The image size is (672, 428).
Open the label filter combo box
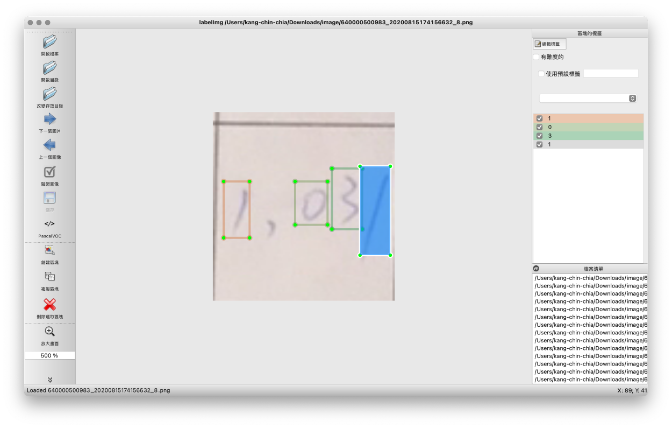[x=588, y=98]
